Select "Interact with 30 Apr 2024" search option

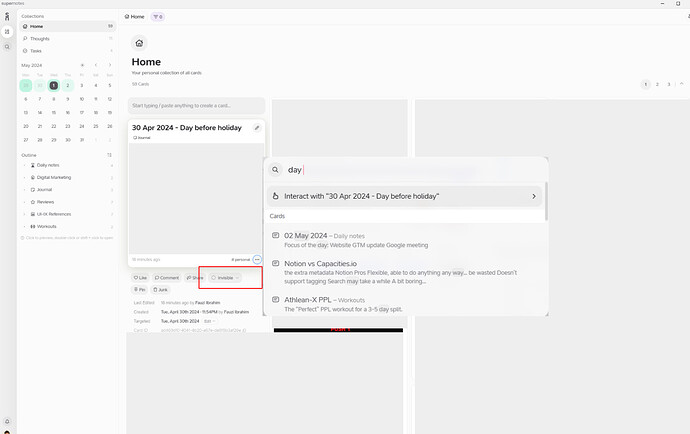click(x=405, y=196)
